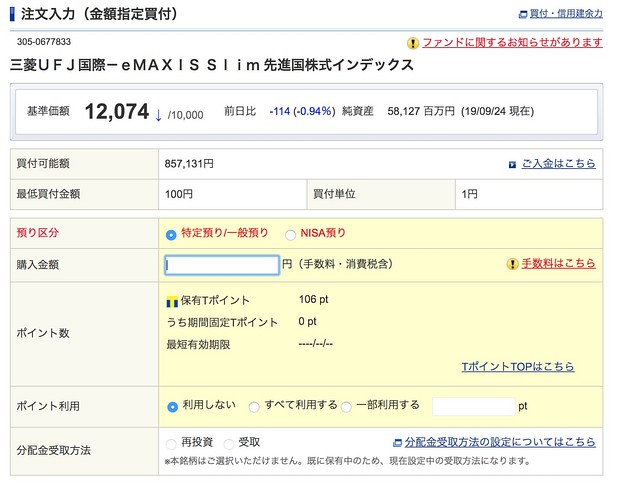Click the available purchase amount 857,131円
The image size is (617, 500).
pyautogui.click(x=189, y=164)
